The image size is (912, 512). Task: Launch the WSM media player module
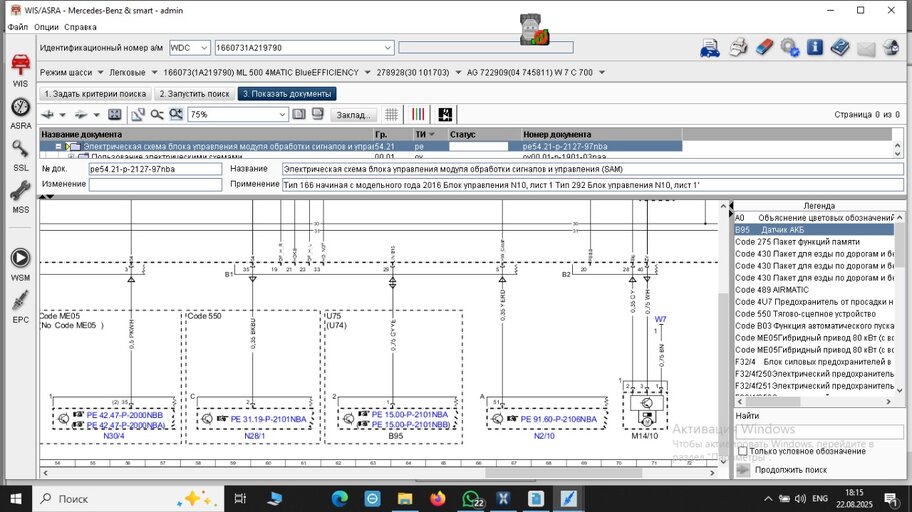tap(20, 265)
